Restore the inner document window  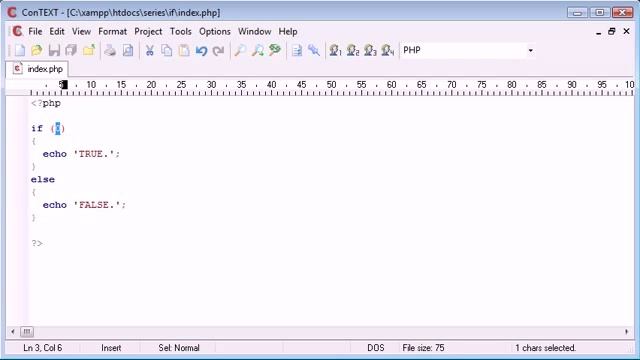611,31
